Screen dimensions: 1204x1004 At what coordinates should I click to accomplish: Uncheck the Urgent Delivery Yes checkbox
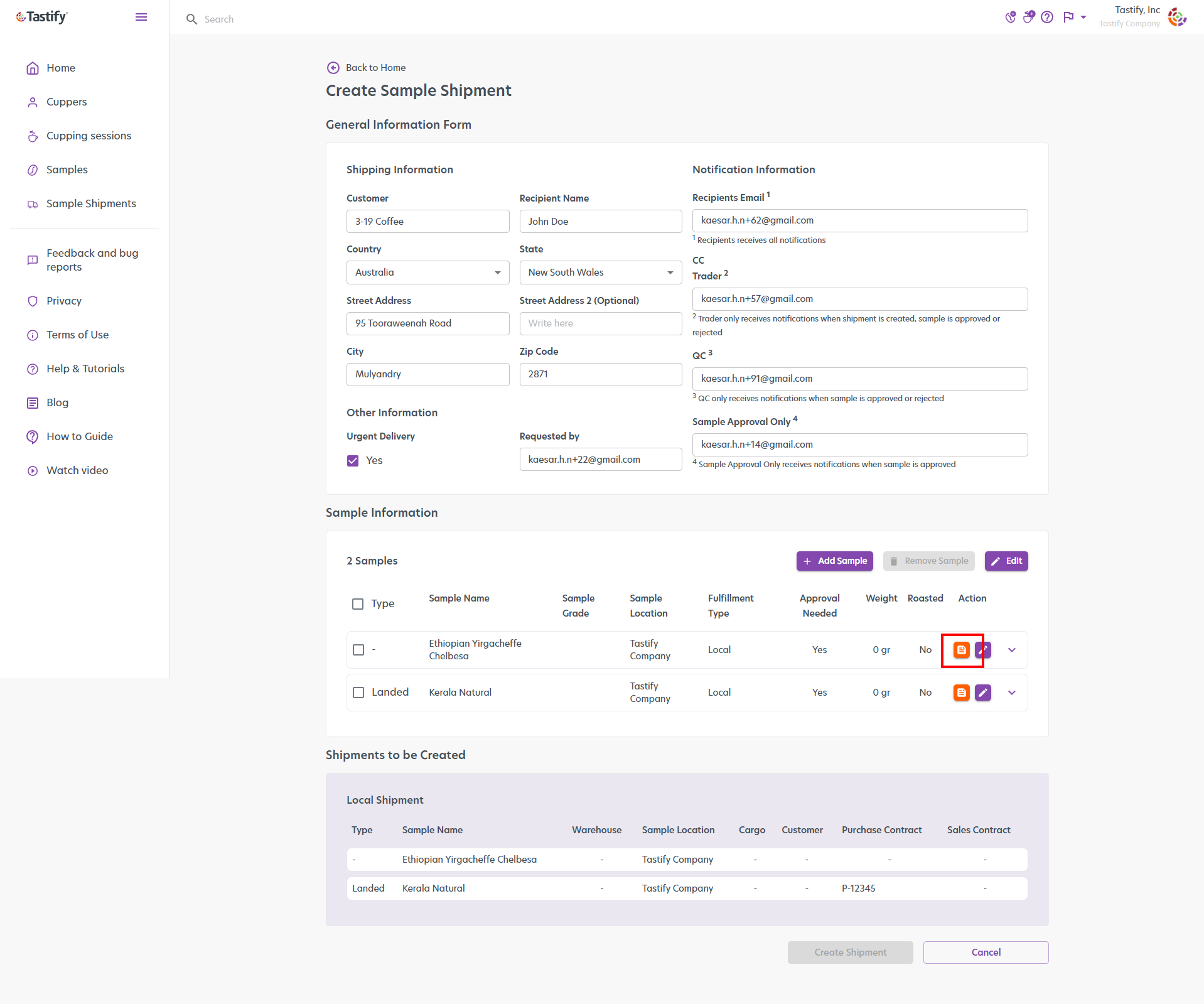tap(353, 460)
